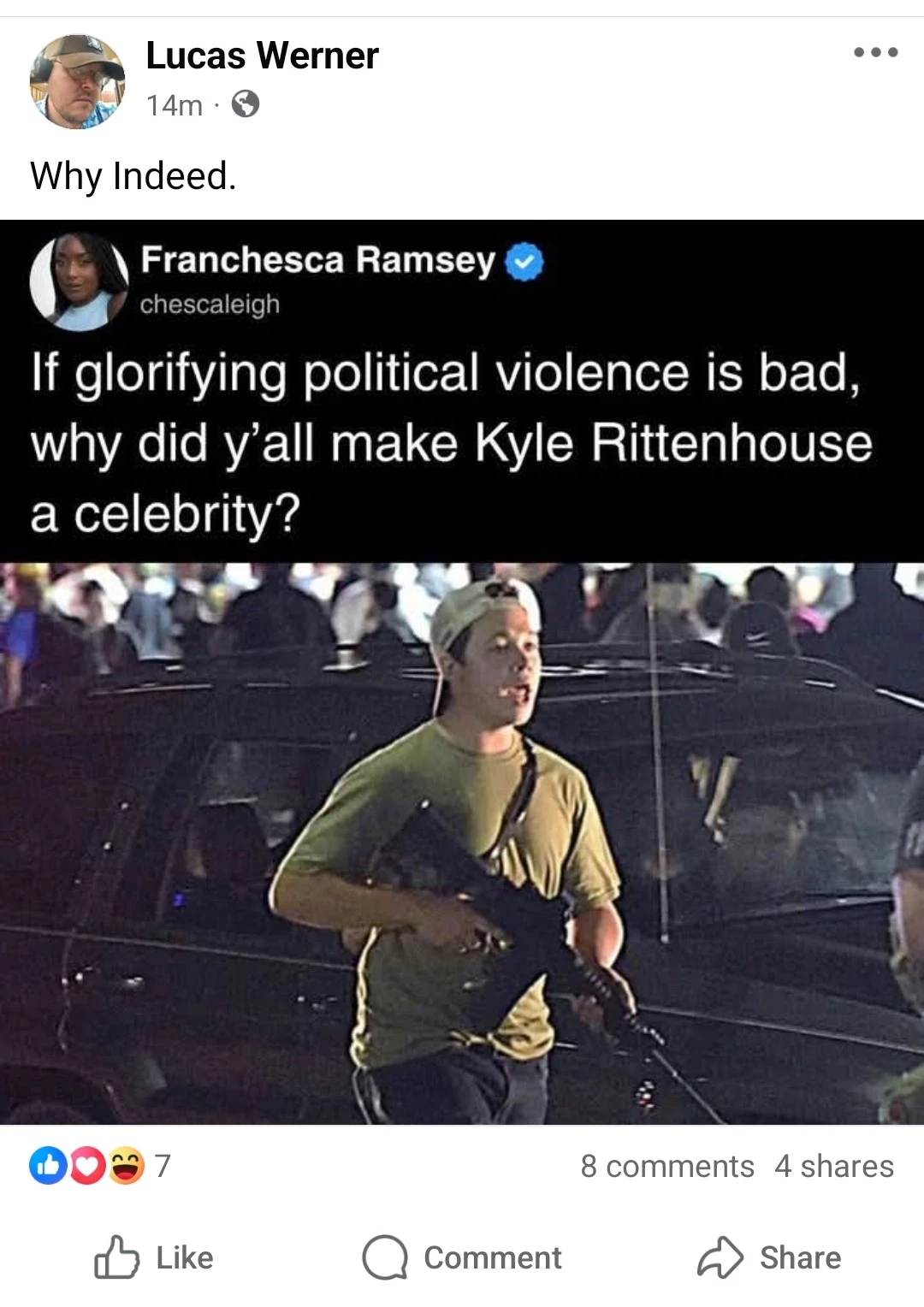Tap the blue verified badge
The height and width of the screenshot is (1307, 924).
click(524, 262)
